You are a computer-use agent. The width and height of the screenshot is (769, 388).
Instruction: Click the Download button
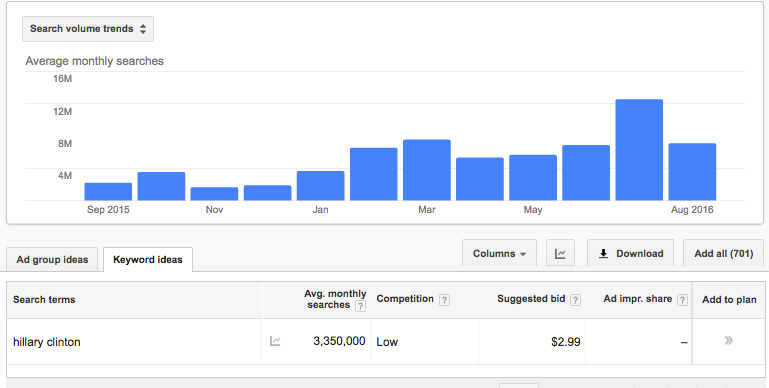pos(630,253)
